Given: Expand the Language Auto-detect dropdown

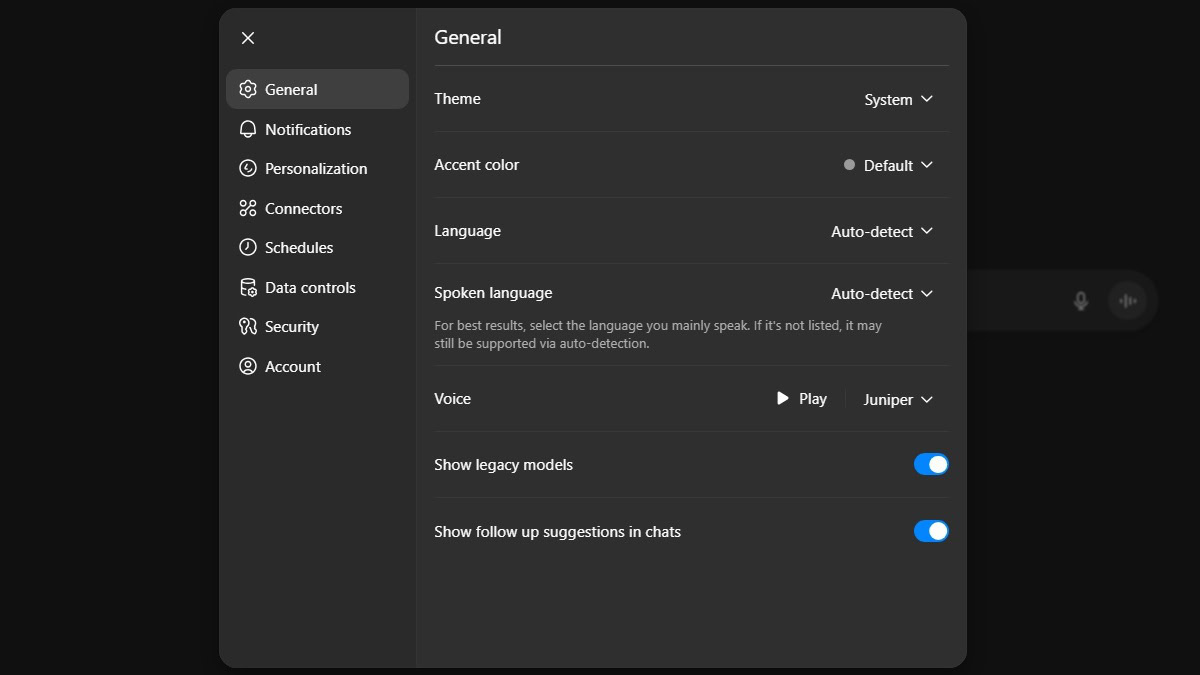Looking at the screenshot, I should coord(881,231).
